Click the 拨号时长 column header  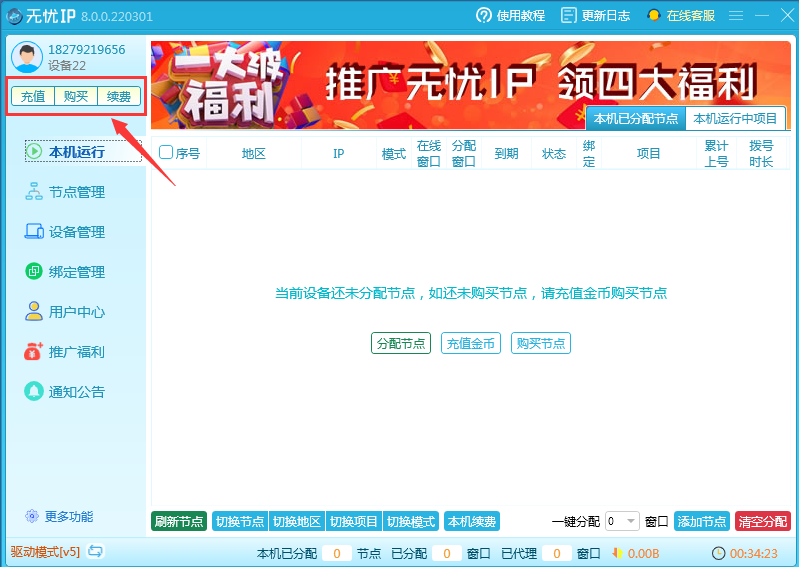761,153
